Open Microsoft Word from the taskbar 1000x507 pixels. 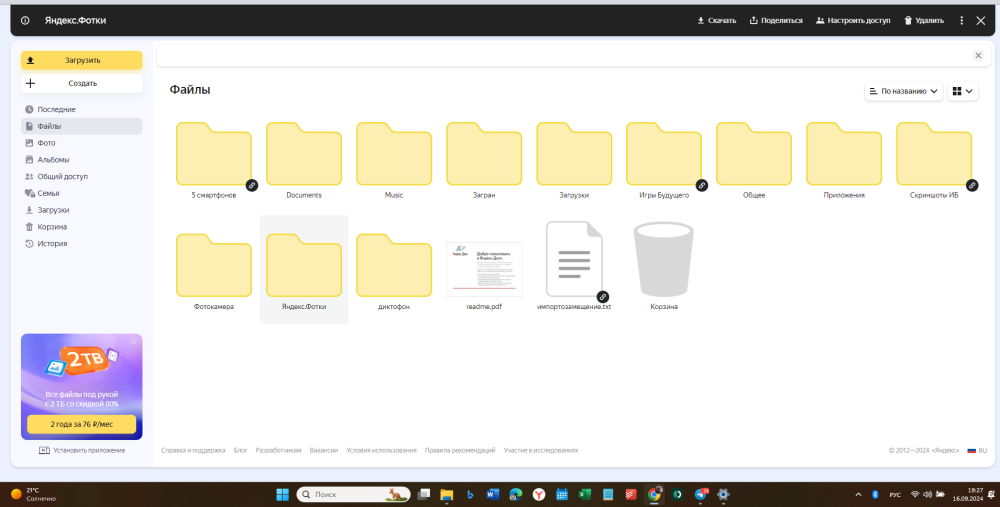click(492, 494)
